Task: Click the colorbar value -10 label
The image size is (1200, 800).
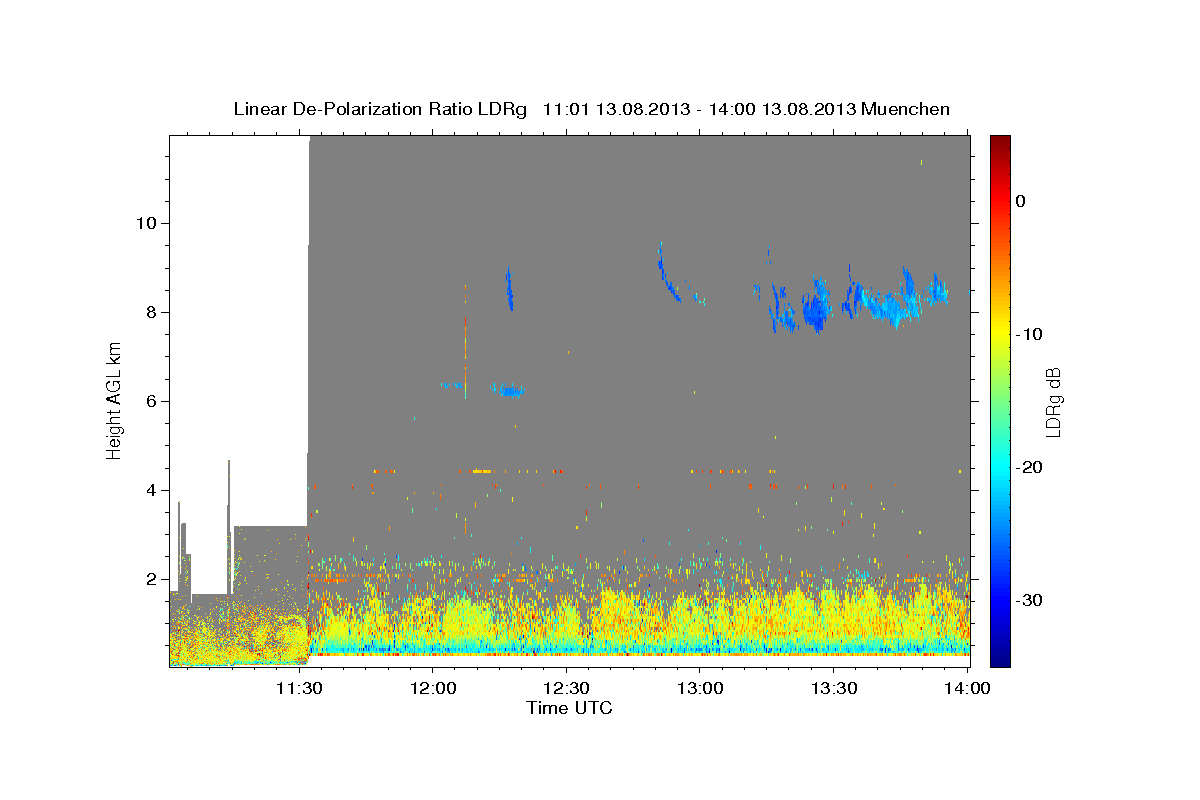Action: 1031,334
